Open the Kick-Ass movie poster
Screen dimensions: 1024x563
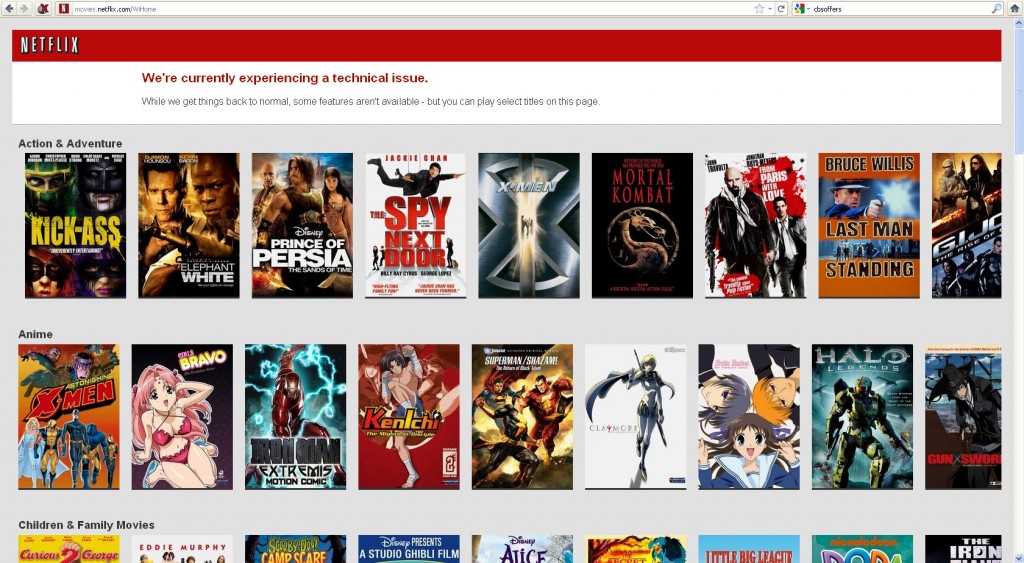pyautogui.click(x=75, y=225)
